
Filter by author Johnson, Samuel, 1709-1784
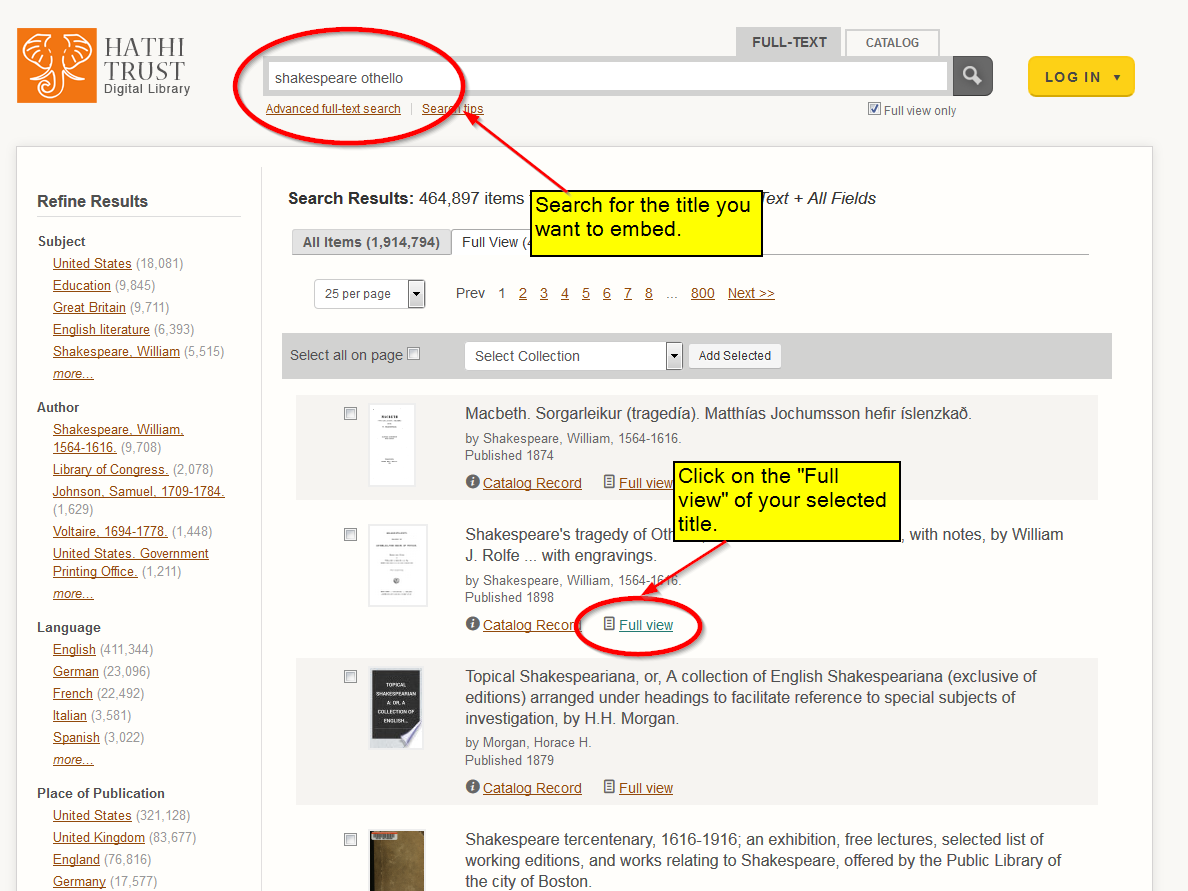(139, 491)
